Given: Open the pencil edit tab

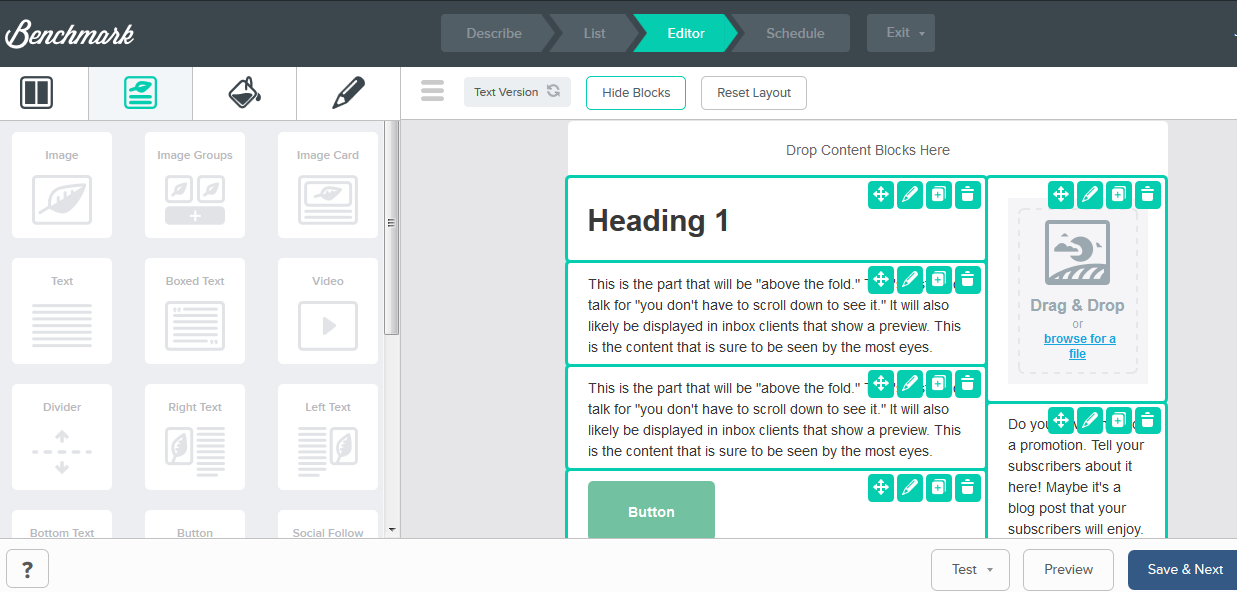Looking at the screenshot, I should (348, 93).
